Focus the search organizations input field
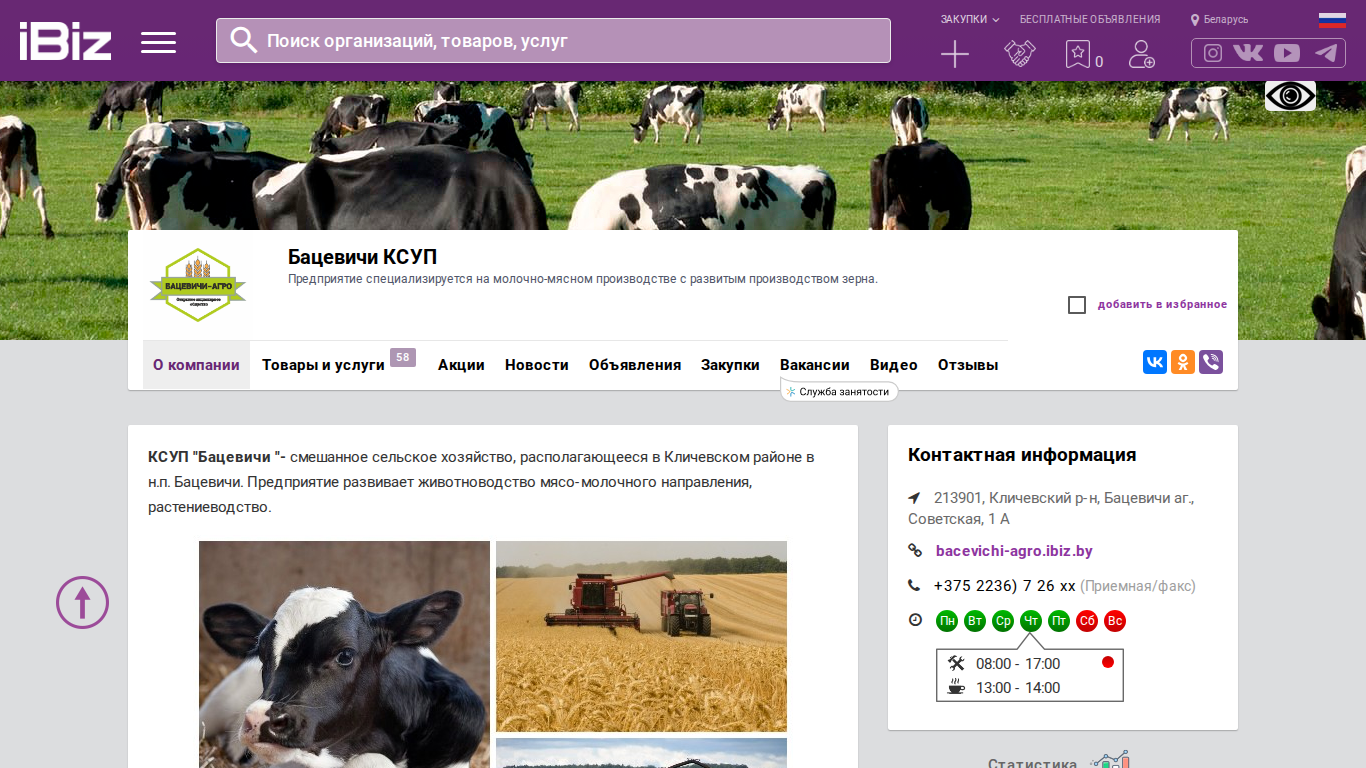1366x768 pixels. tap(553, 41)
